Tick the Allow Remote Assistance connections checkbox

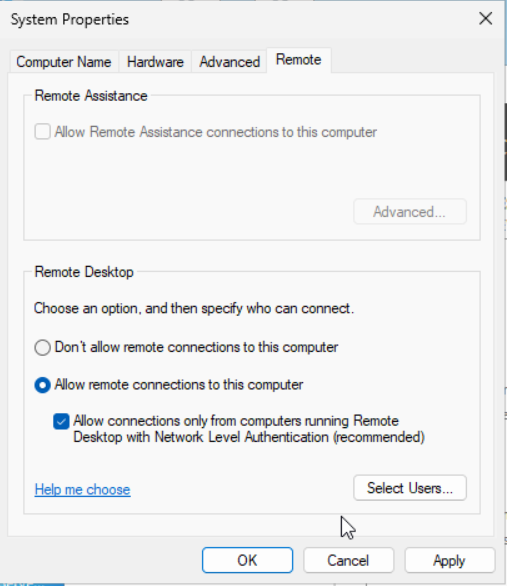(x=43, y=132)
